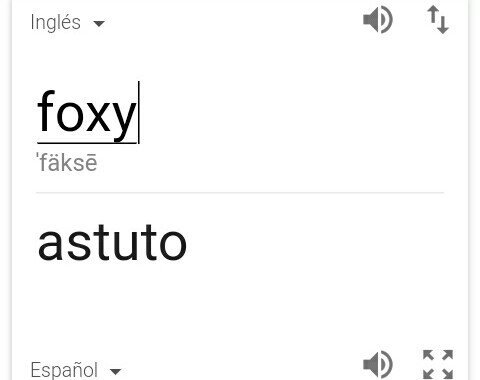
Task: Listen to the Spanish translation astuto
Action: point(378,365)
